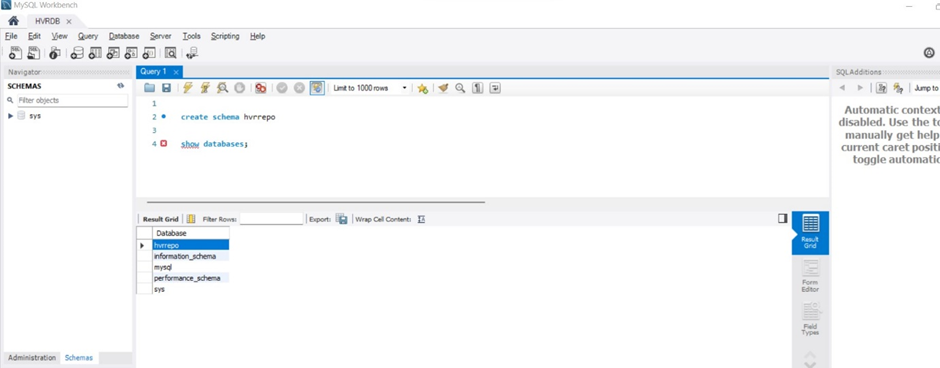Go to the Home tab icon
This screenshot has width=940, height=368.
pos(13,21)
